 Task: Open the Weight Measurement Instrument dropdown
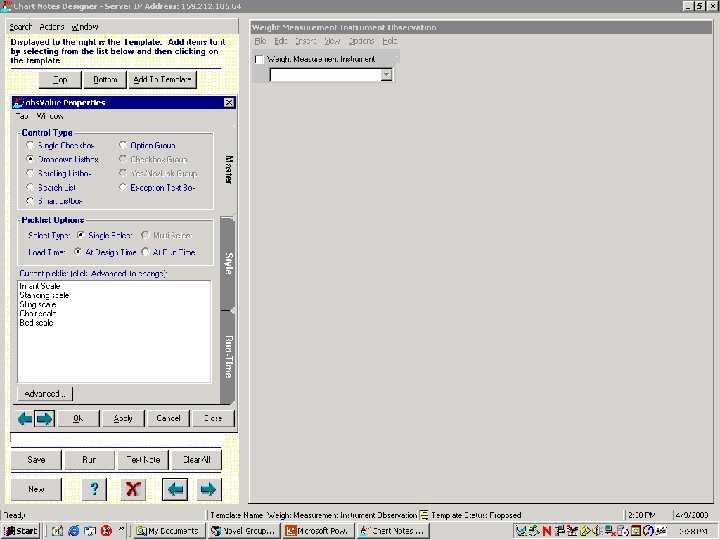click(x=387, y=75)
